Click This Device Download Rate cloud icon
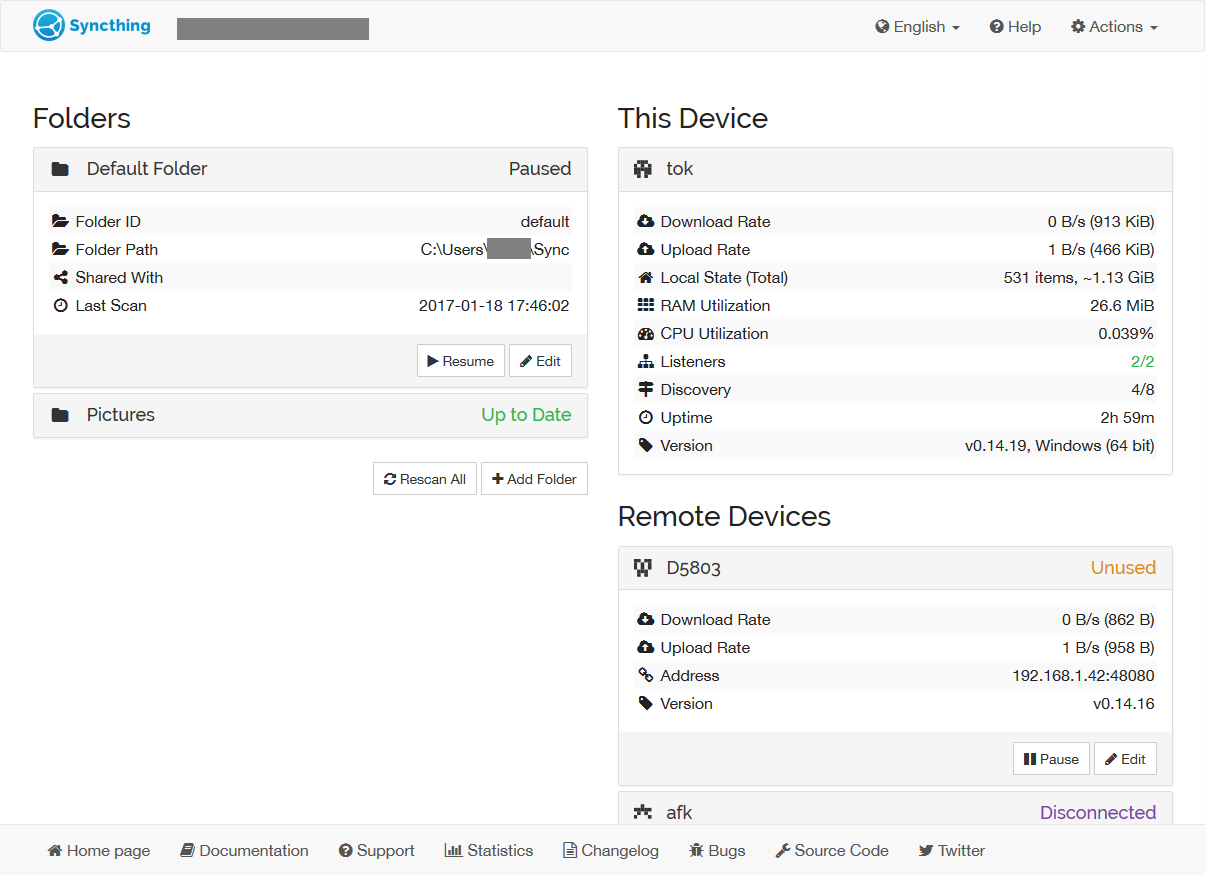 [x=646, y=222]
